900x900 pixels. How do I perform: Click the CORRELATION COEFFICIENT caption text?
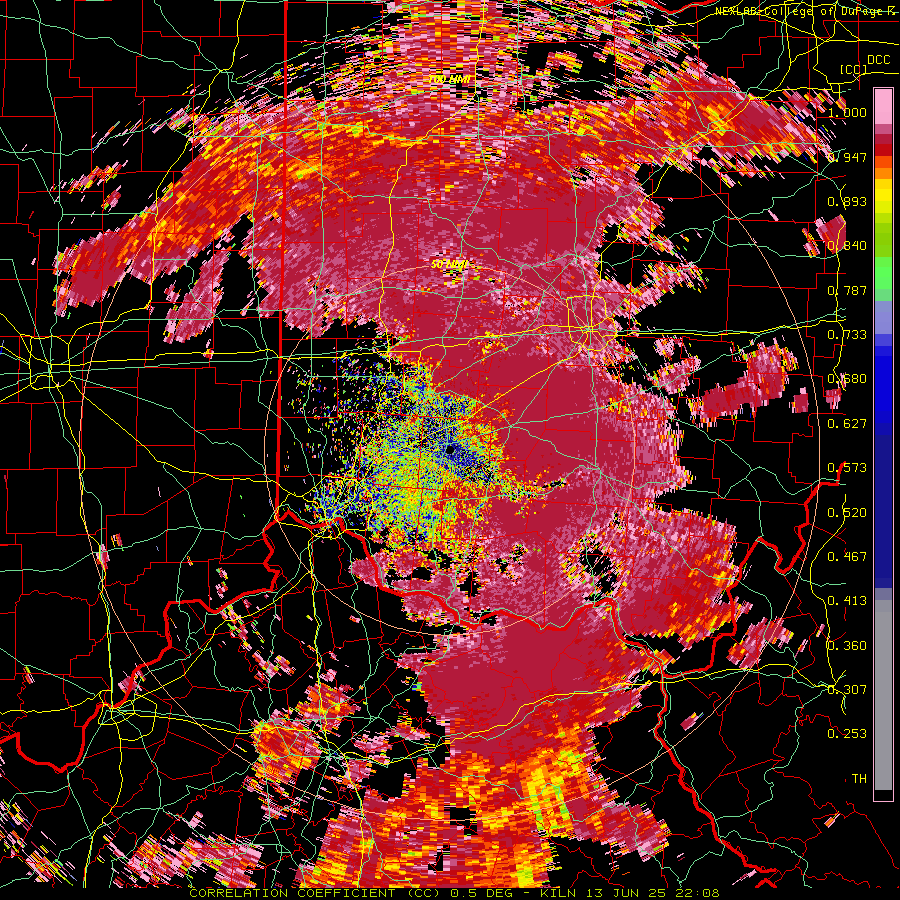click(x=454, y=893)
